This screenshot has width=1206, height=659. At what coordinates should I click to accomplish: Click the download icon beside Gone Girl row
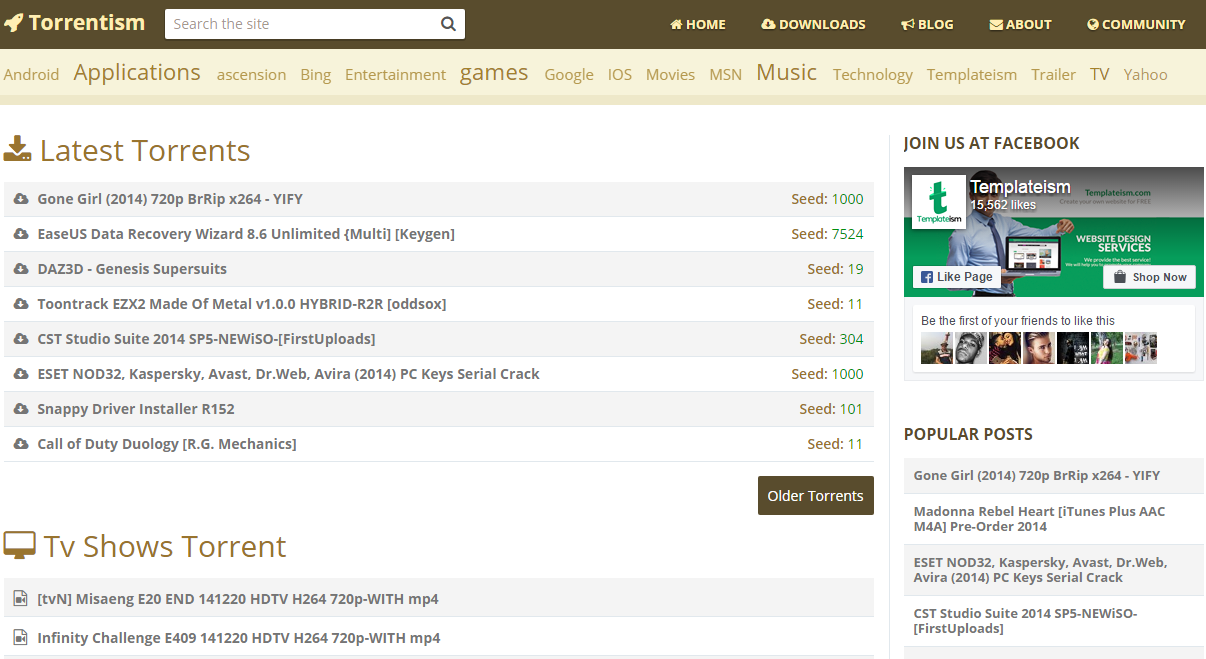(21, 199)
